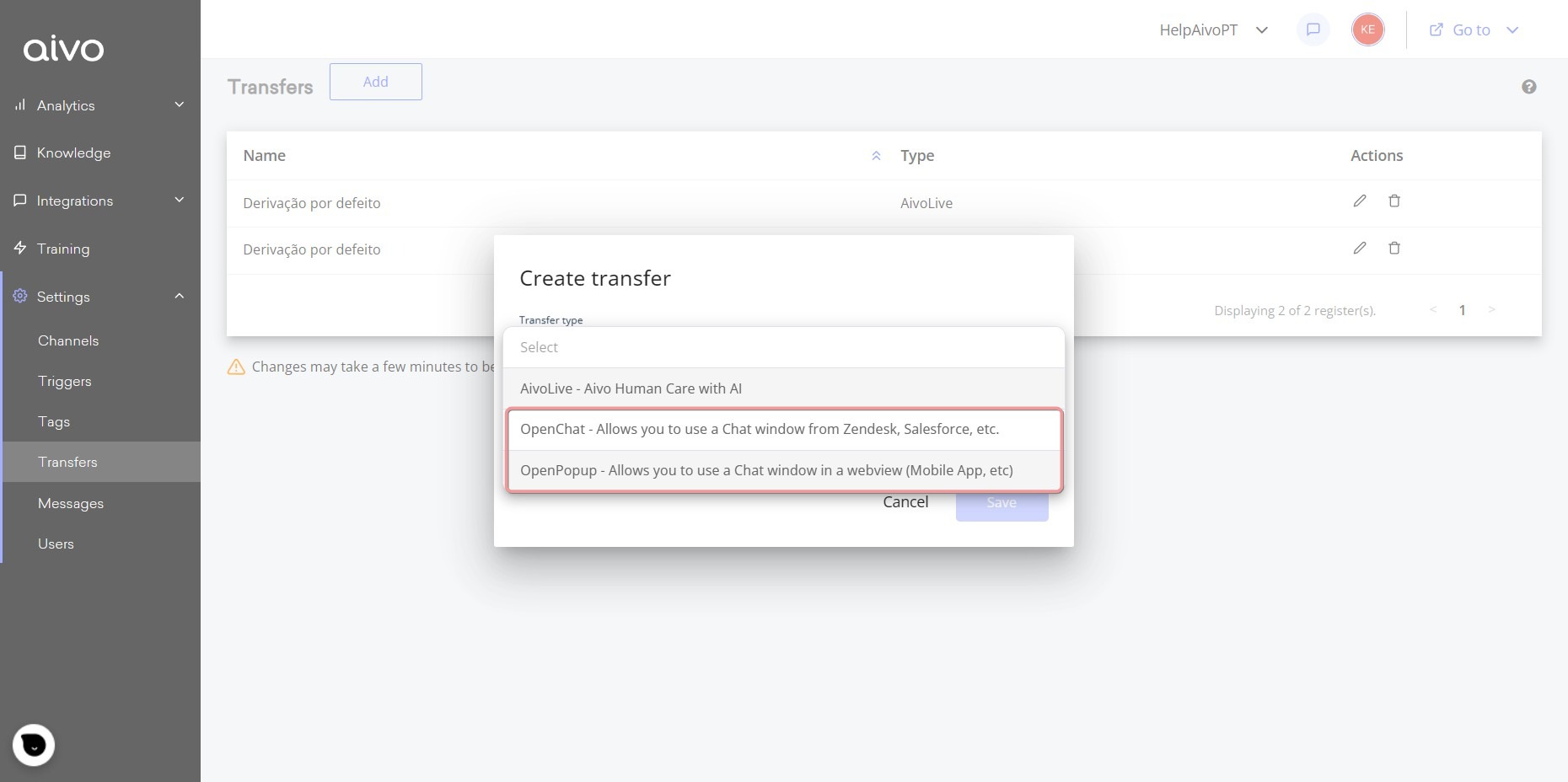
Task: Click the Training lightning icon
Action: (x=20, y=248)
